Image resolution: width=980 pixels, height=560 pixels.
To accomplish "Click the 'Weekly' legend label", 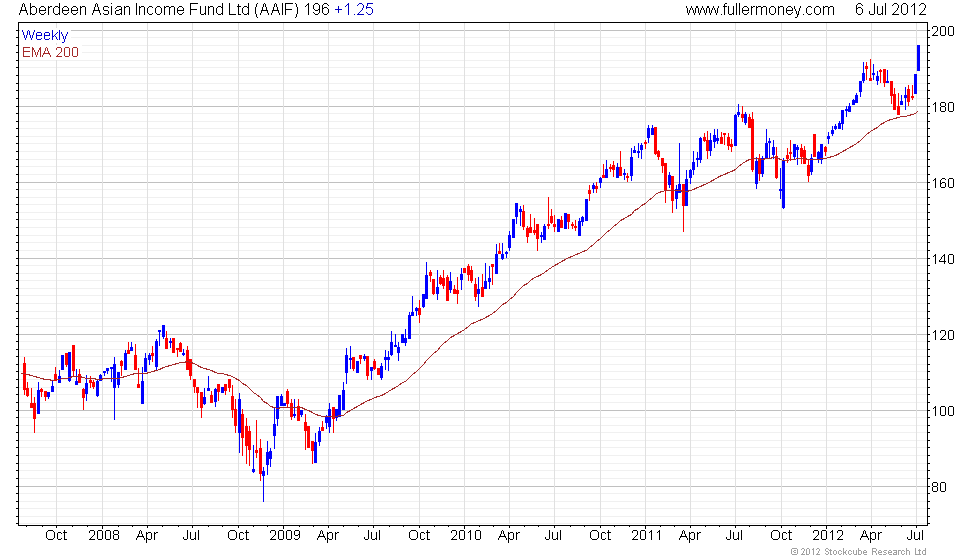I will [x=44, y=36].
